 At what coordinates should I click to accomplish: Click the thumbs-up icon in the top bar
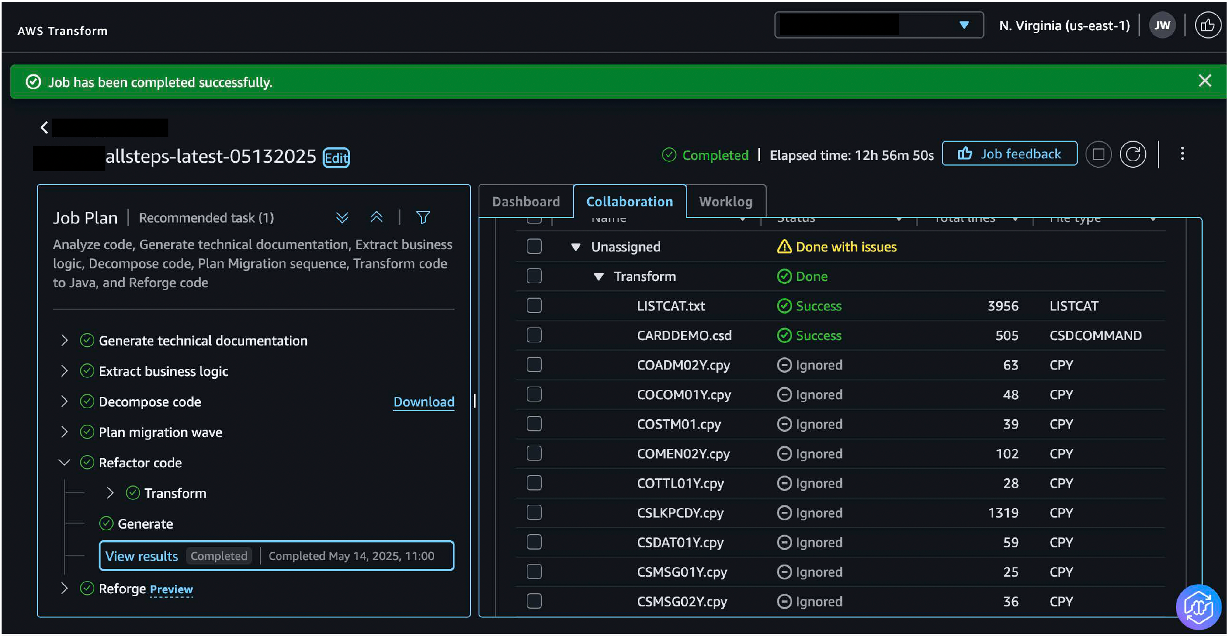[1206, 25]
